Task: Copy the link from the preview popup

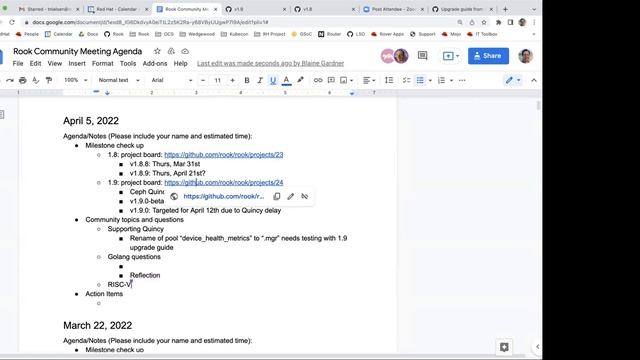Action: click(x=277, y=196)
